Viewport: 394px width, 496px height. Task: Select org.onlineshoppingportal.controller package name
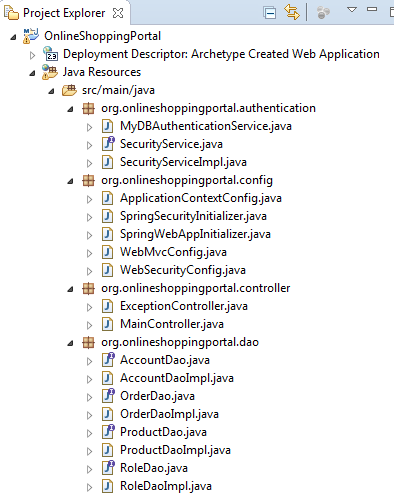[196, 288]
